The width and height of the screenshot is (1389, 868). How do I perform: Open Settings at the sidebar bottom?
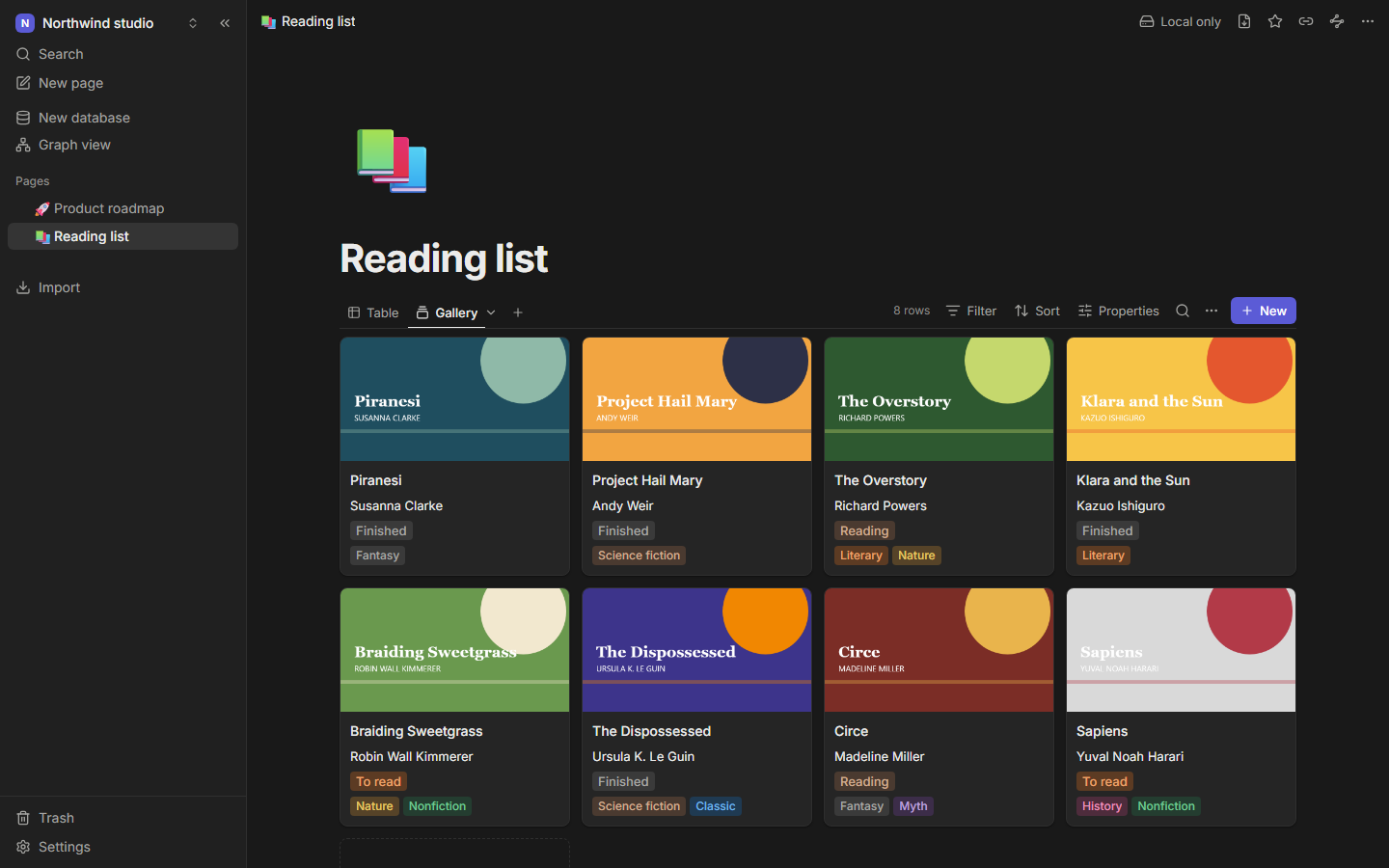[x=123, y=847]
